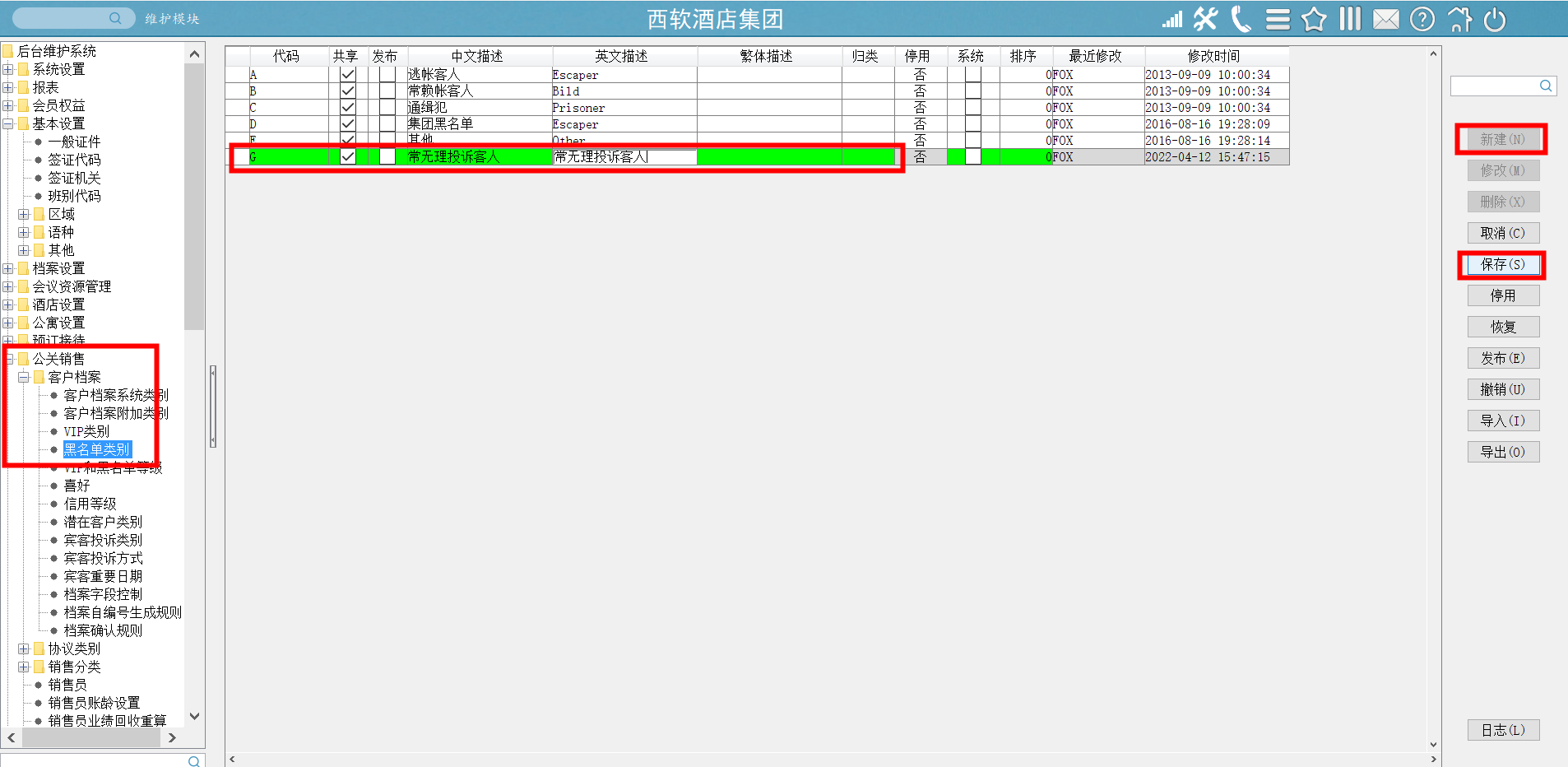Go to the home house icon

1459,19
